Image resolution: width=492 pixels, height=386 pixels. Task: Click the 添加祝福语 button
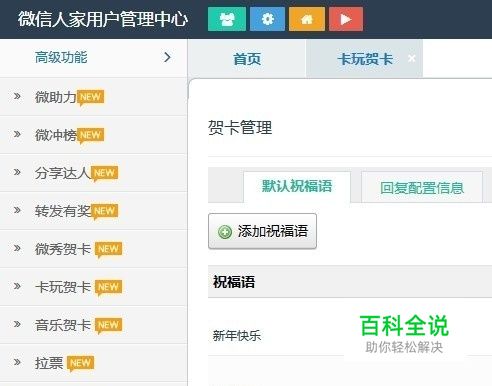point(262,231)
